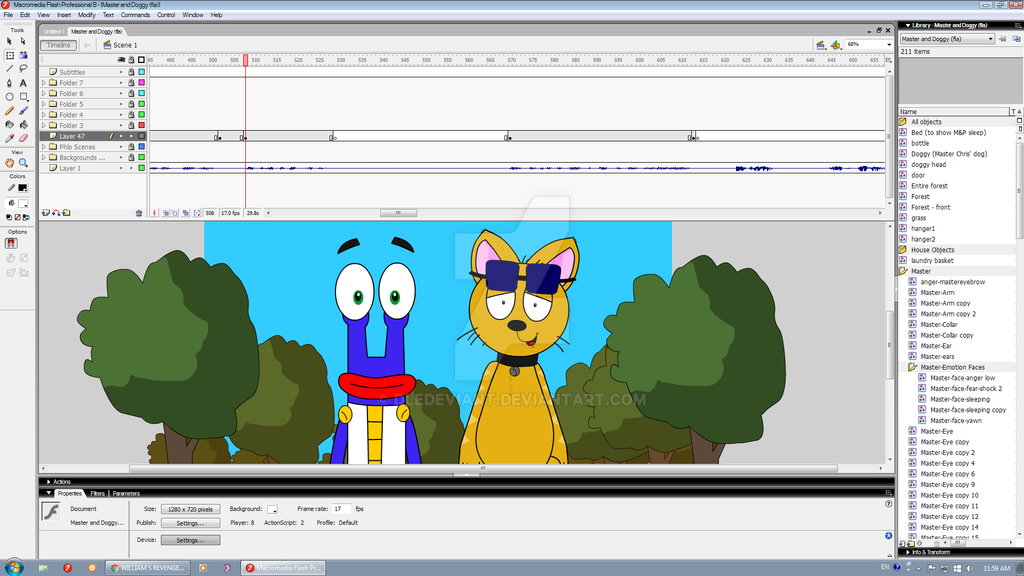Select the Zoom magnifier tool
This screenshot has width=1024, height=576.
(24, 163)
